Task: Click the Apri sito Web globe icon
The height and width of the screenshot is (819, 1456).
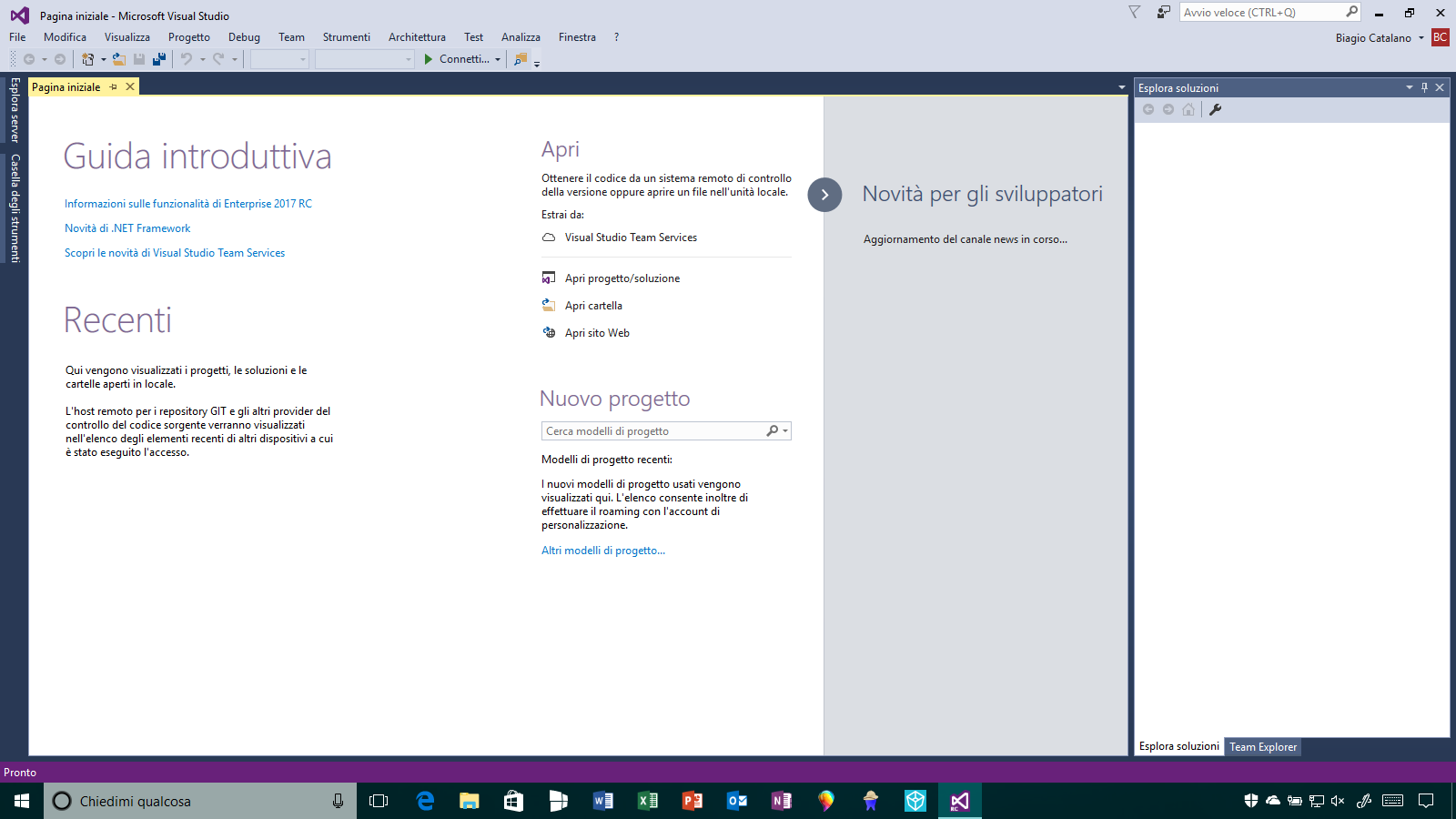Action: (549, 332)
